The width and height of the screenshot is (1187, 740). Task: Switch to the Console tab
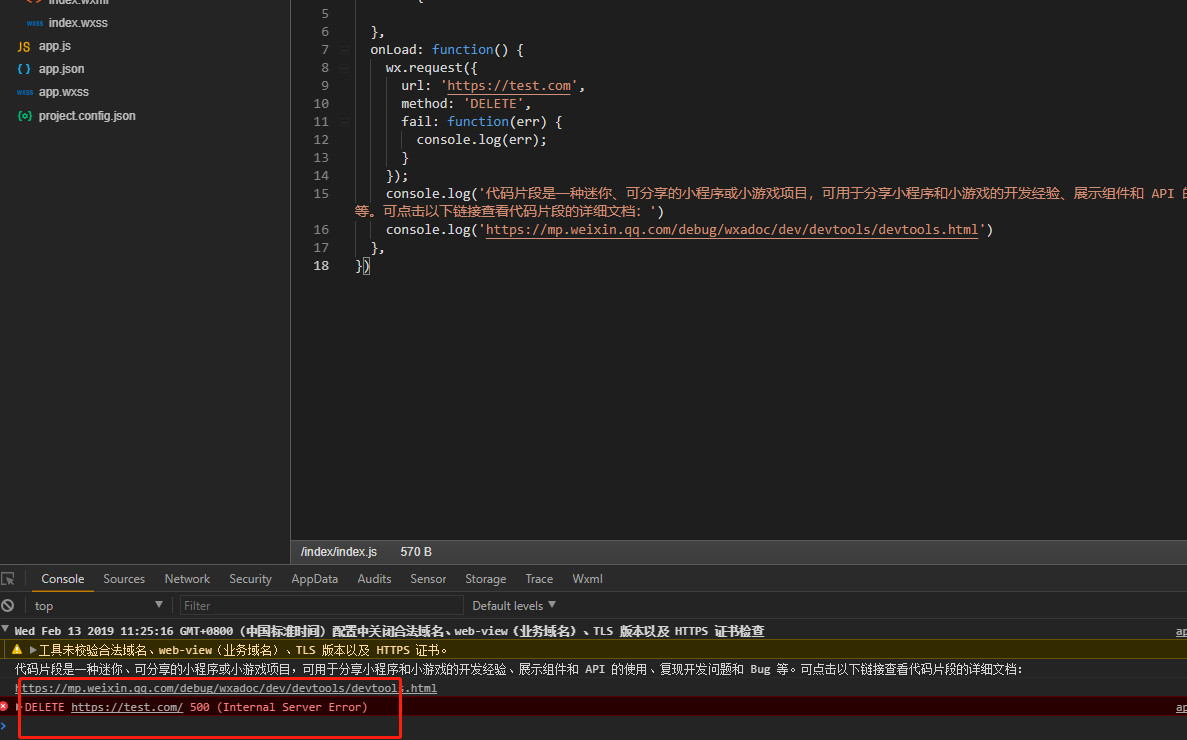(x=63, y=579)
